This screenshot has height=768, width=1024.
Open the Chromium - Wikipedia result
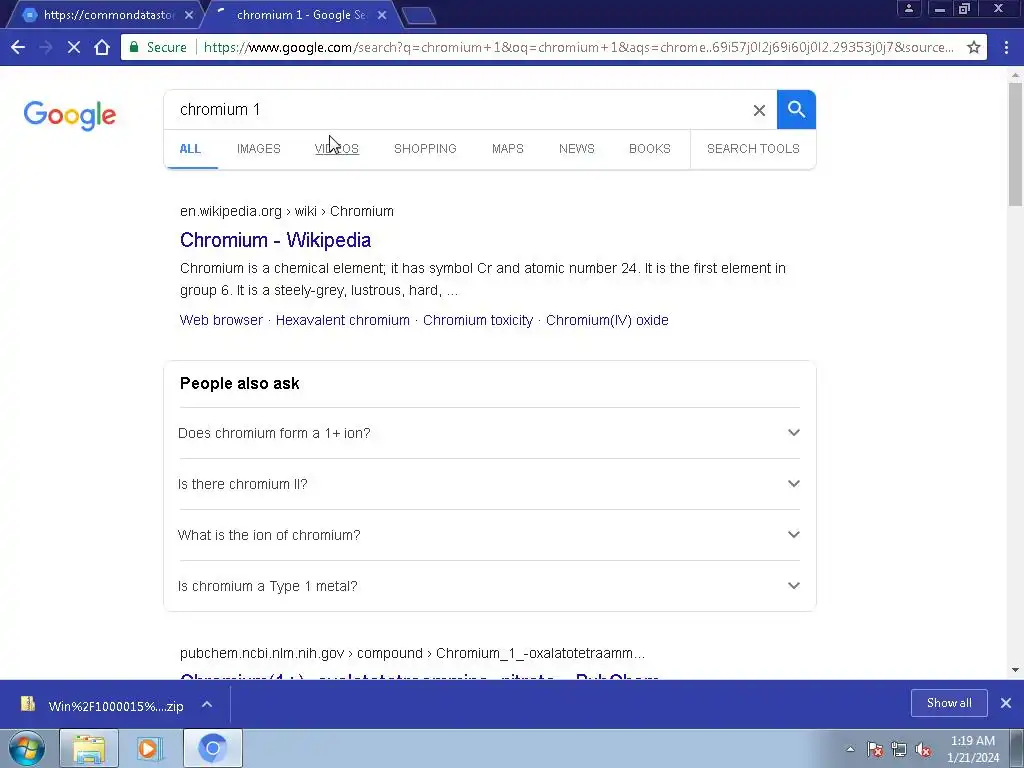click(275, 240)
